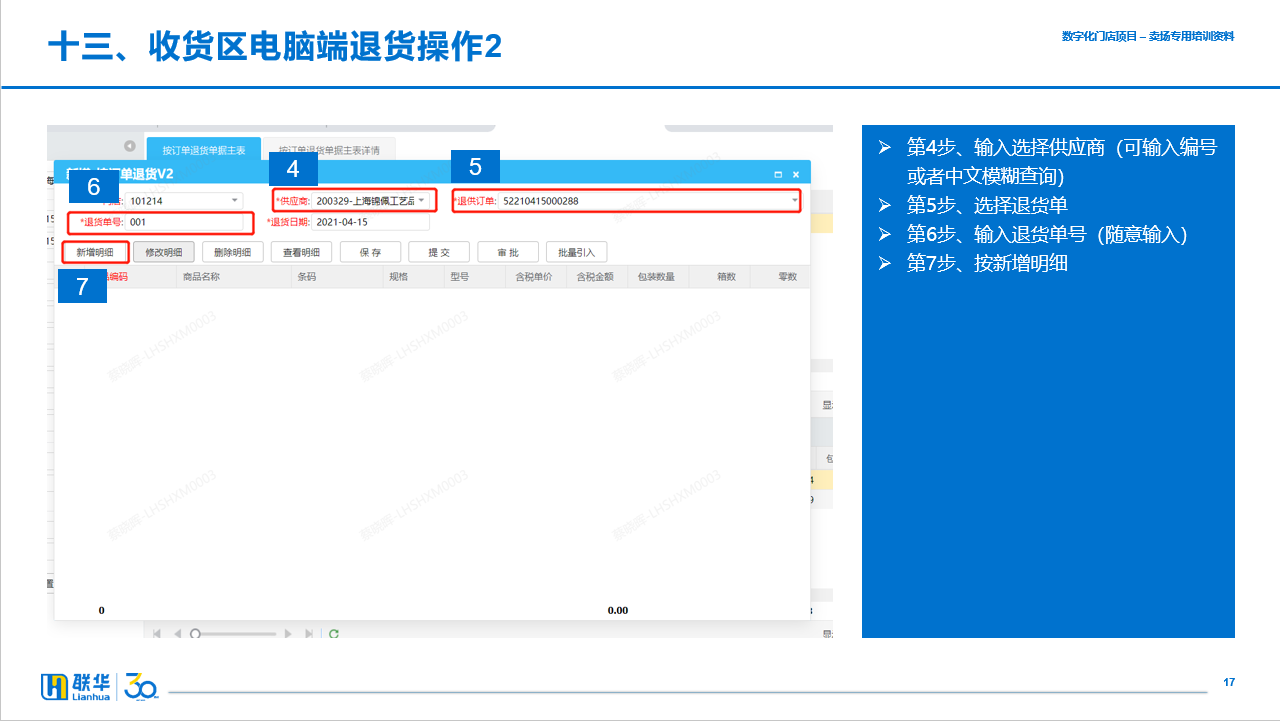Click the 保存 button
1280x721 pixels.
[371, 252]
